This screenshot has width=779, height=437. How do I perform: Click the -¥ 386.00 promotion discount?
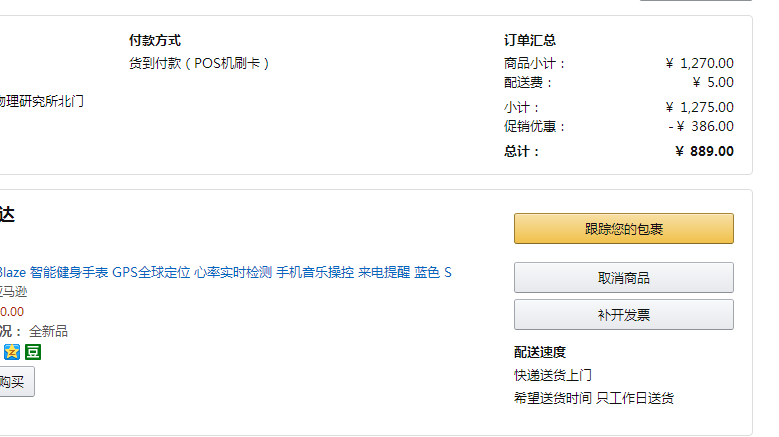pos(701,126)
